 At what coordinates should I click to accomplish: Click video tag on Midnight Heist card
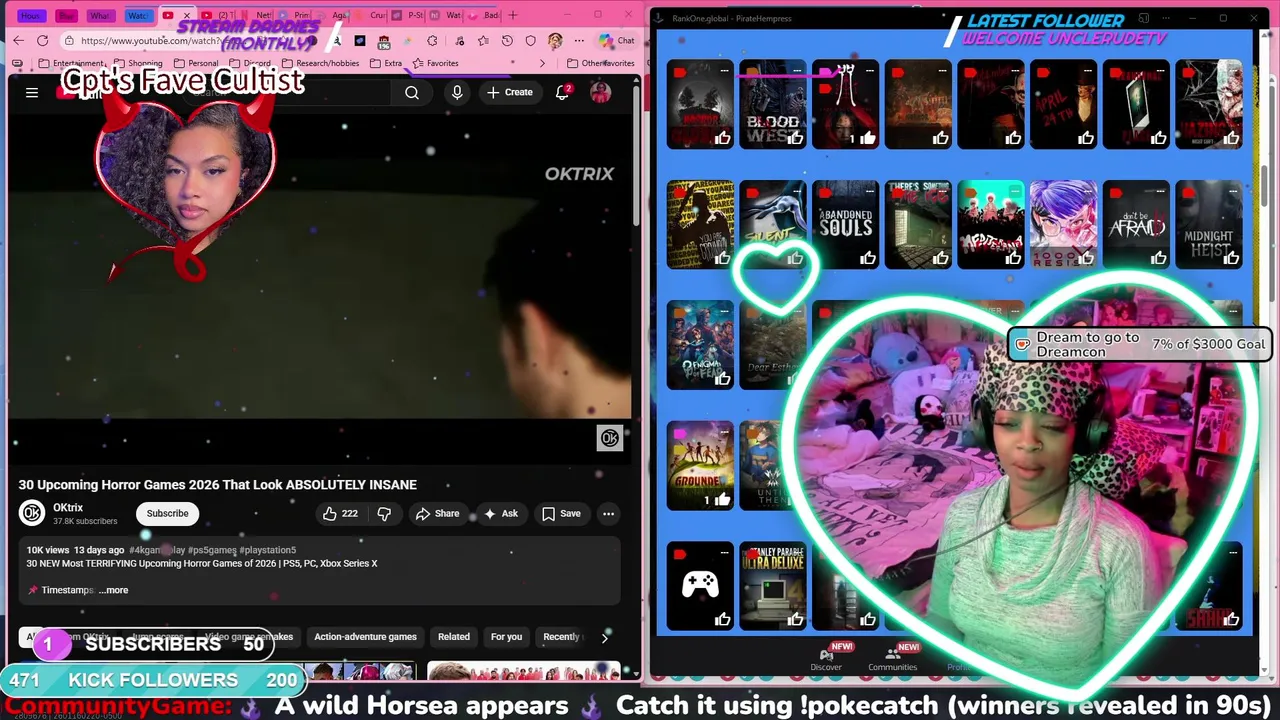[1187, 191]
